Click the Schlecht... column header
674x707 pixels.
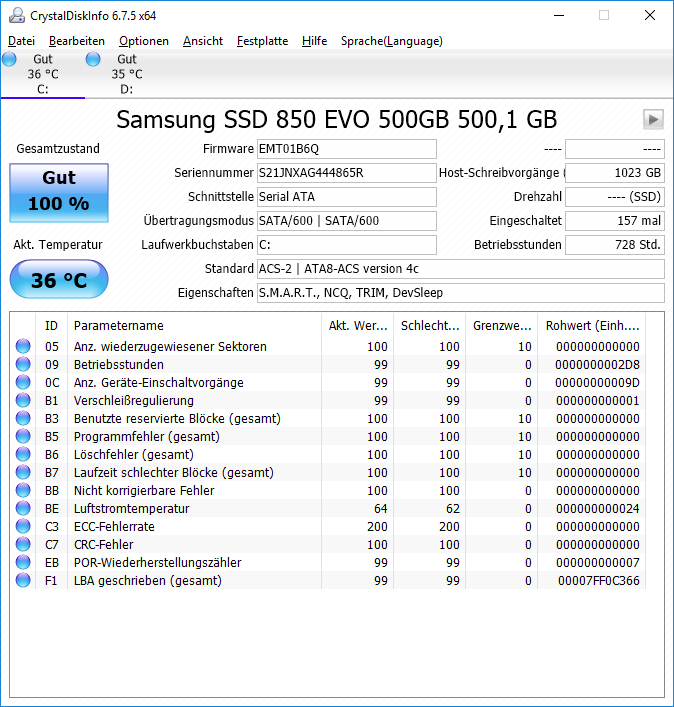430,326
